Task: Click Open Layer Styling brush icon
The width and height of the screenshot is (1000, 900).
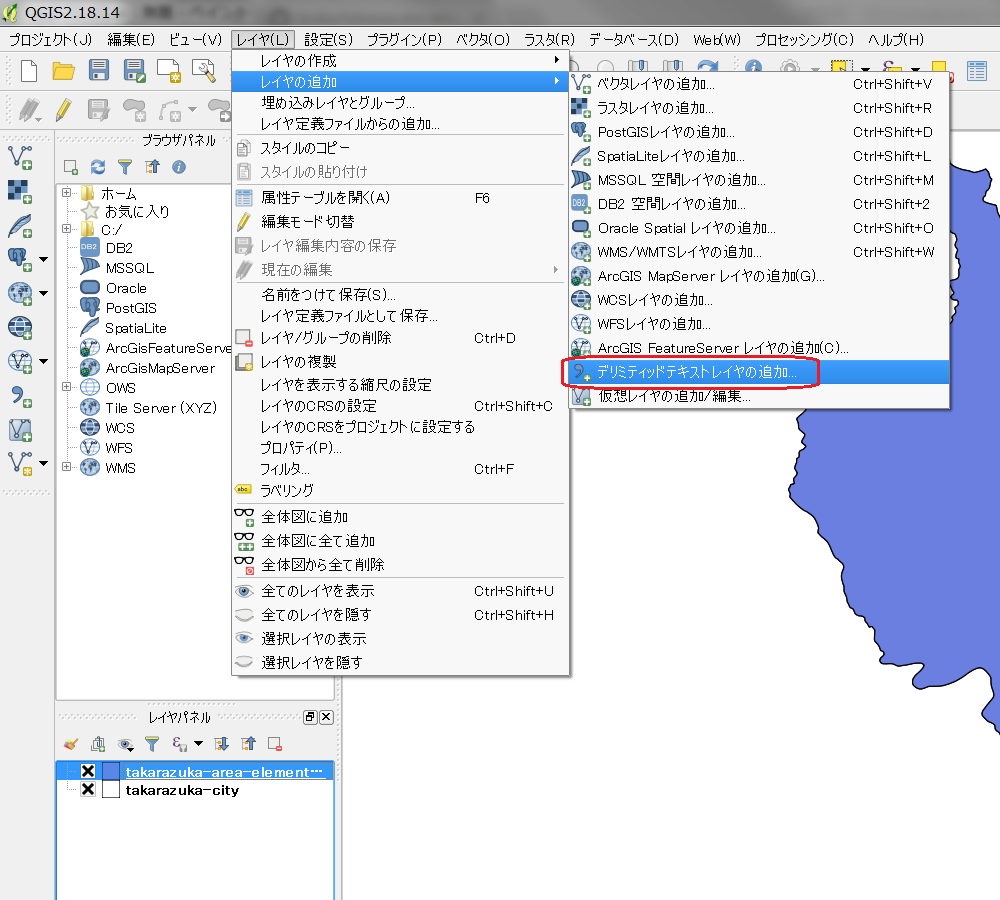Action: coord(71,744)
